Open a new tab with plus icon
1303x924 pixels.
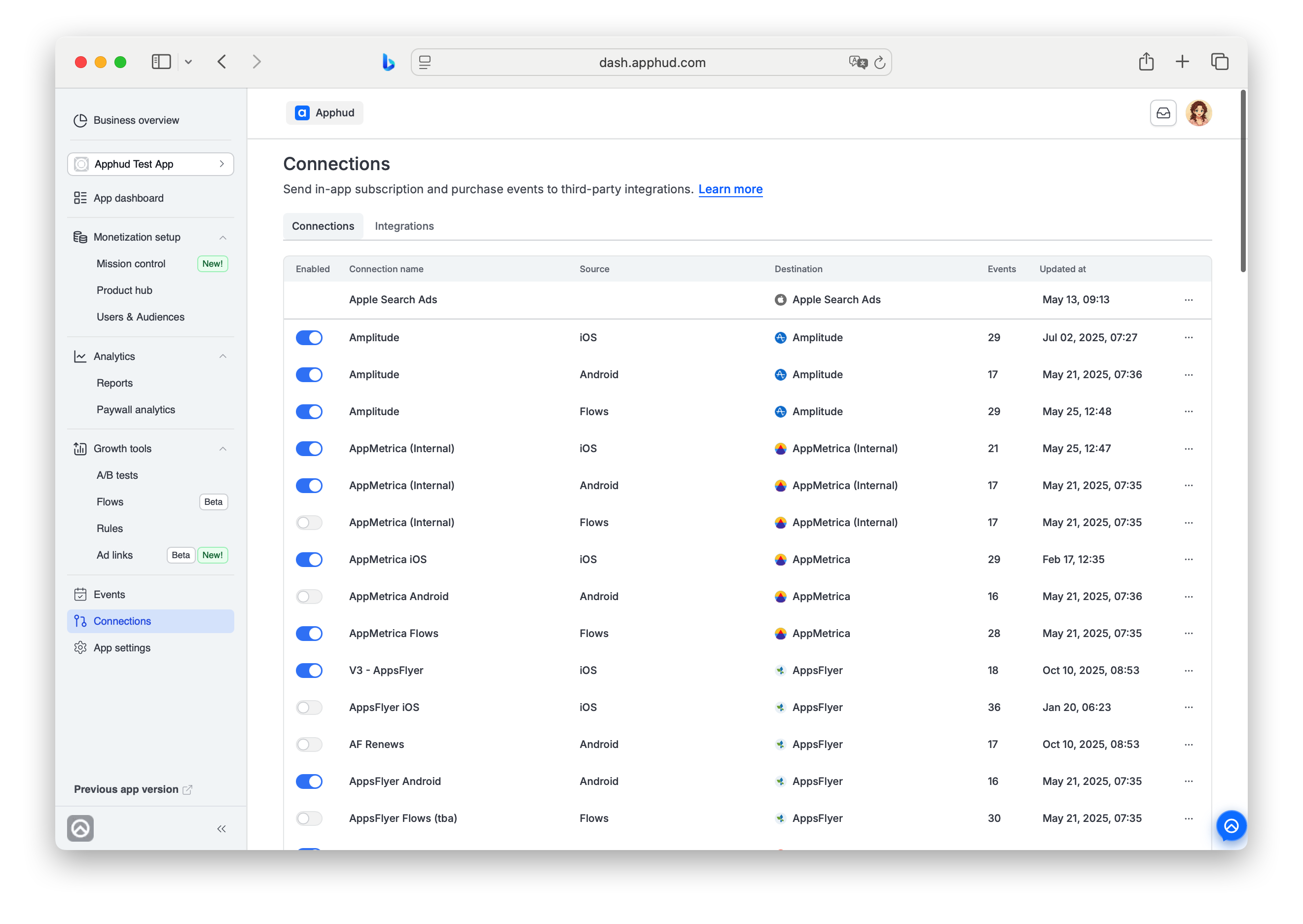click(x=1182, y=62)
